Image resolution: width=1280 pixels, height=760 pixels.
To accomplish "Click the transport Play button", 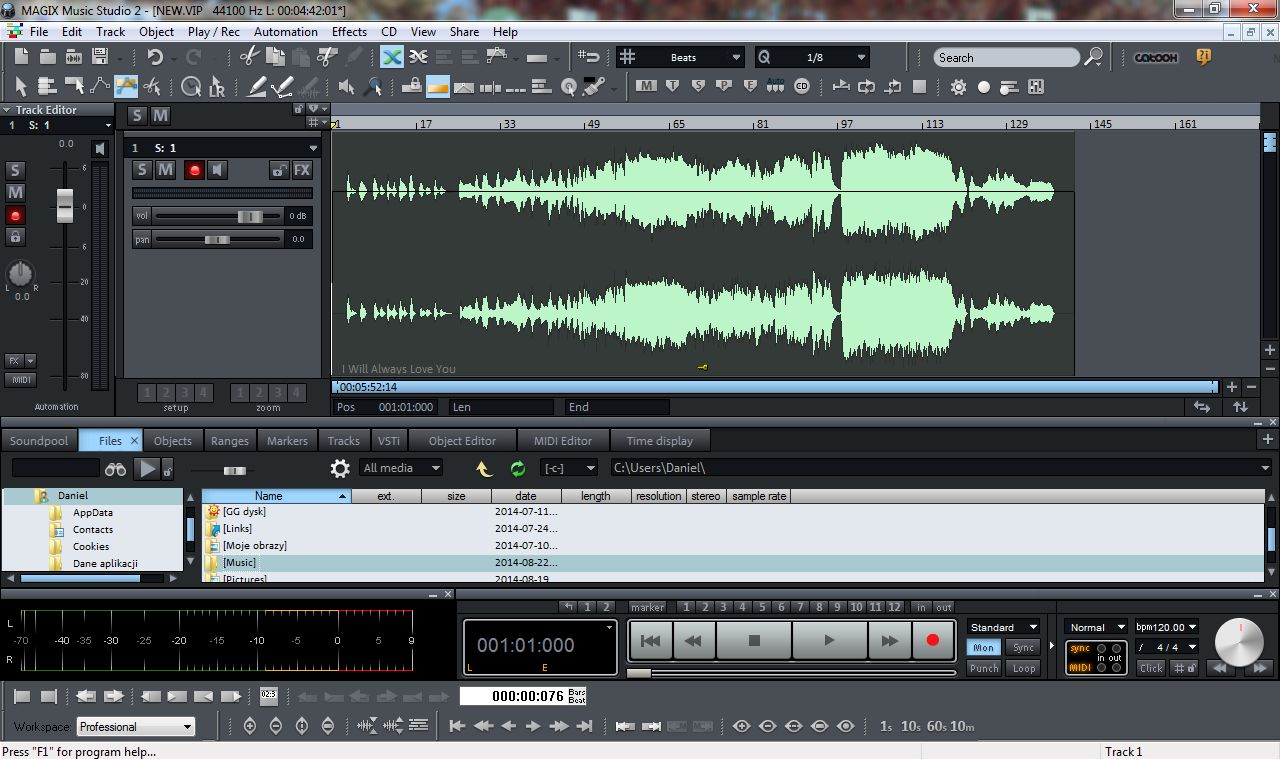I will pos(829,640).
